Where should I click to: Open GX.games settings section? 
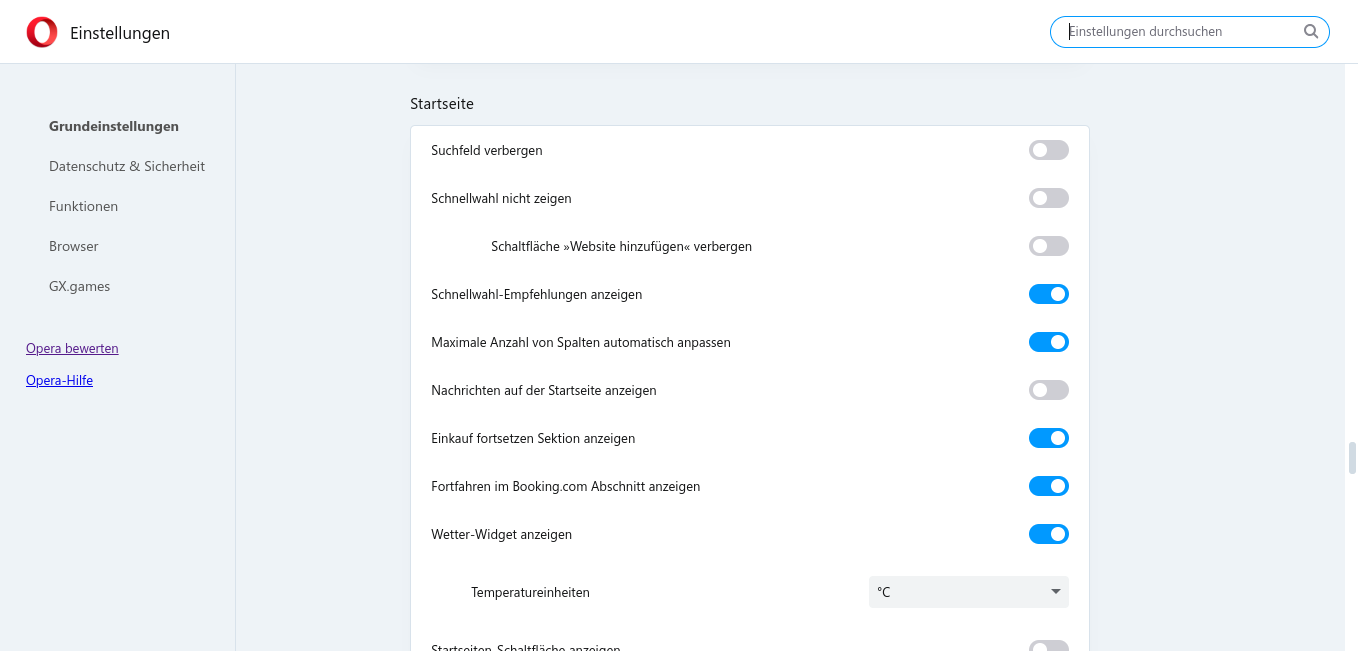(80, 286)
